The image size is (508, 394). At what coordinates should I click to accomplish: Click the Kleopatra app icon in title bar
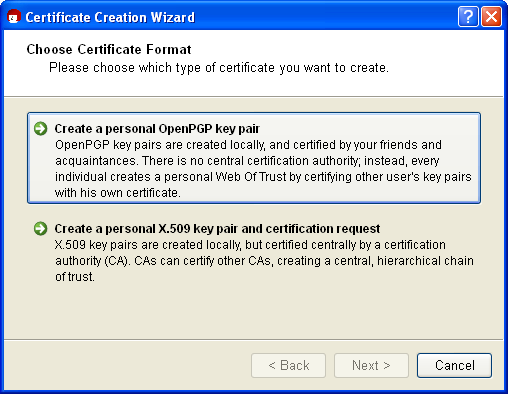click(x=14, y=17)
